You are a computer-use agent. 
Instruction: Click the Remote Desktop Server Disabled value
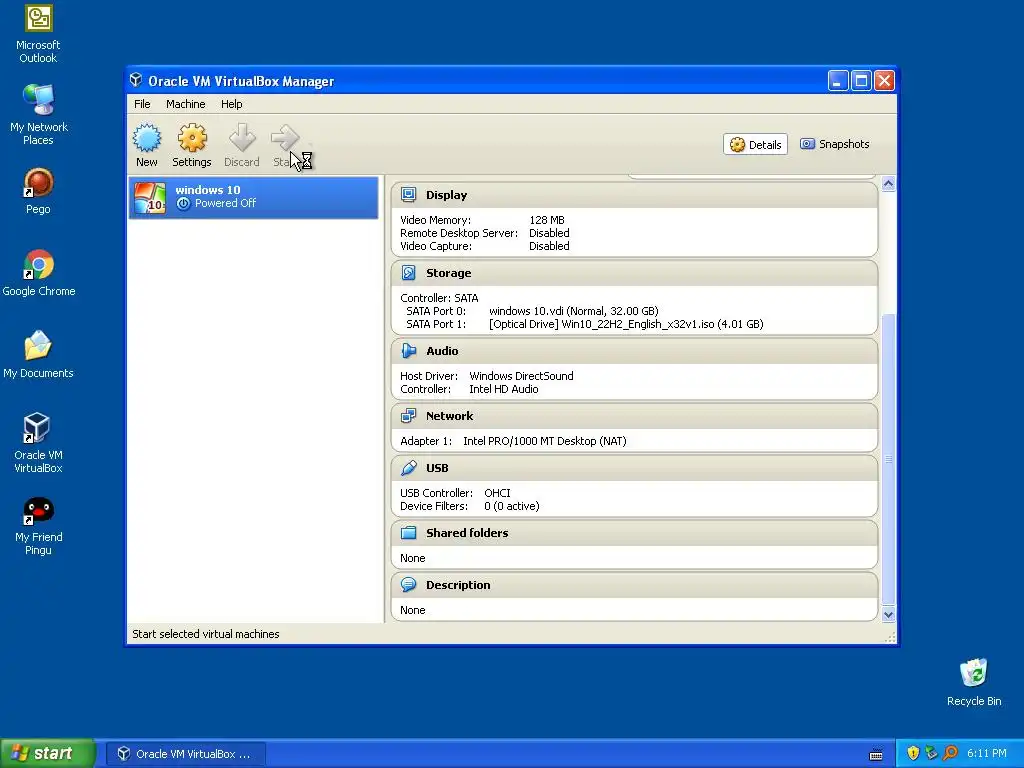point(549,233)
